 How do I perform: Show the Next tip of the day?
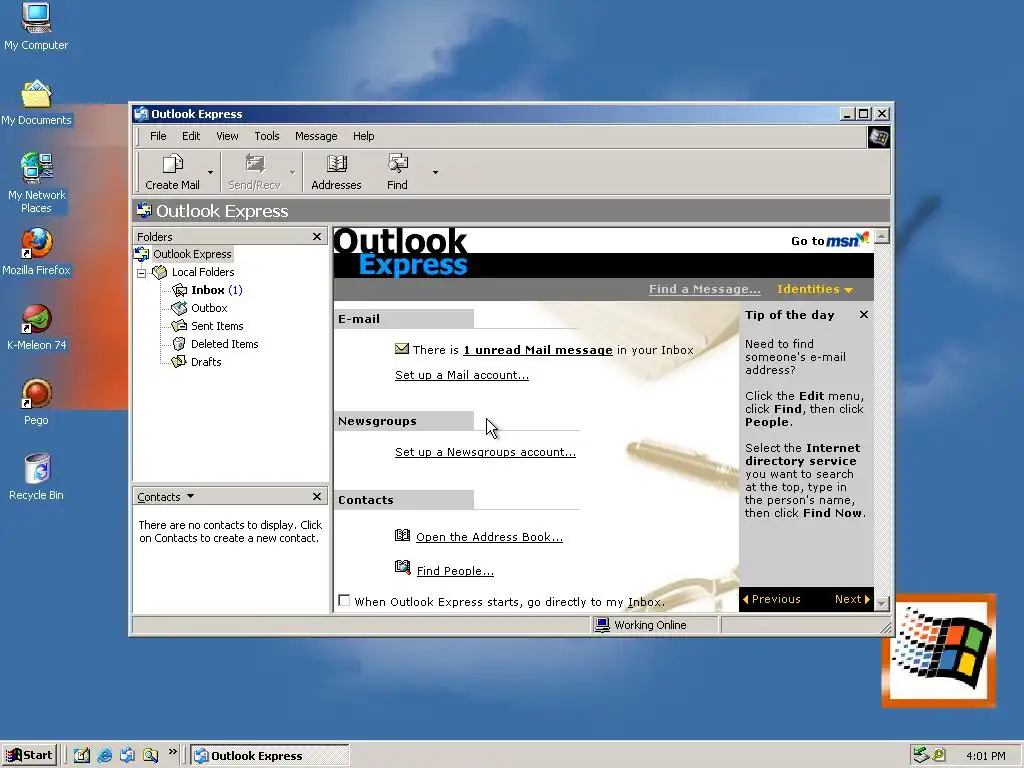[x=852, y=599]
